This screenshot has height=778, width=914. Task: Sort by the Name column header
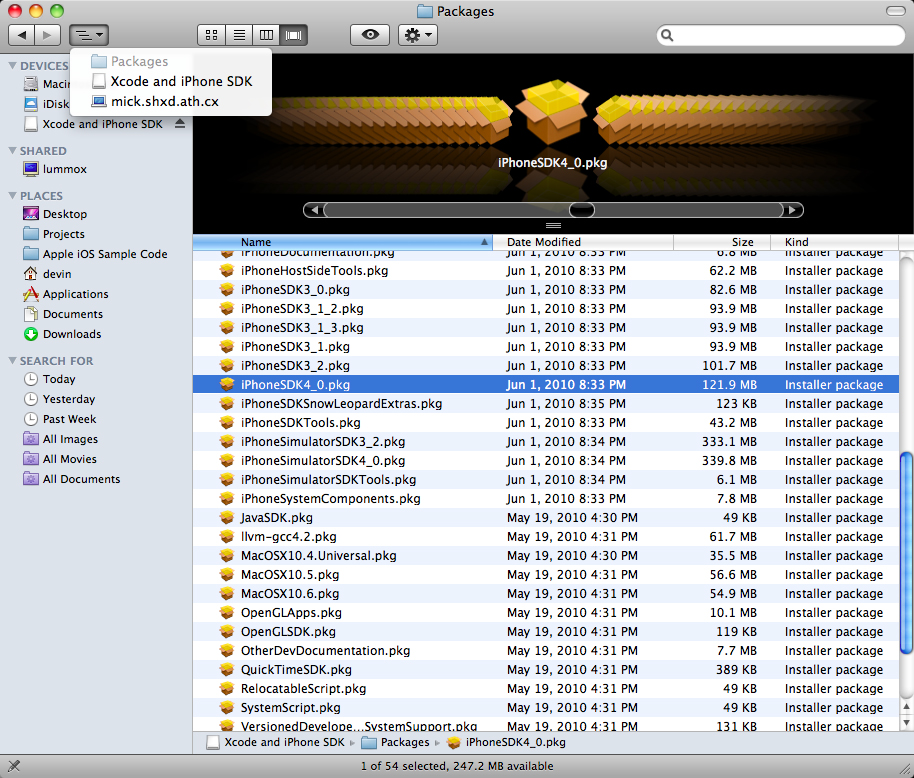(x=343, y=242)
